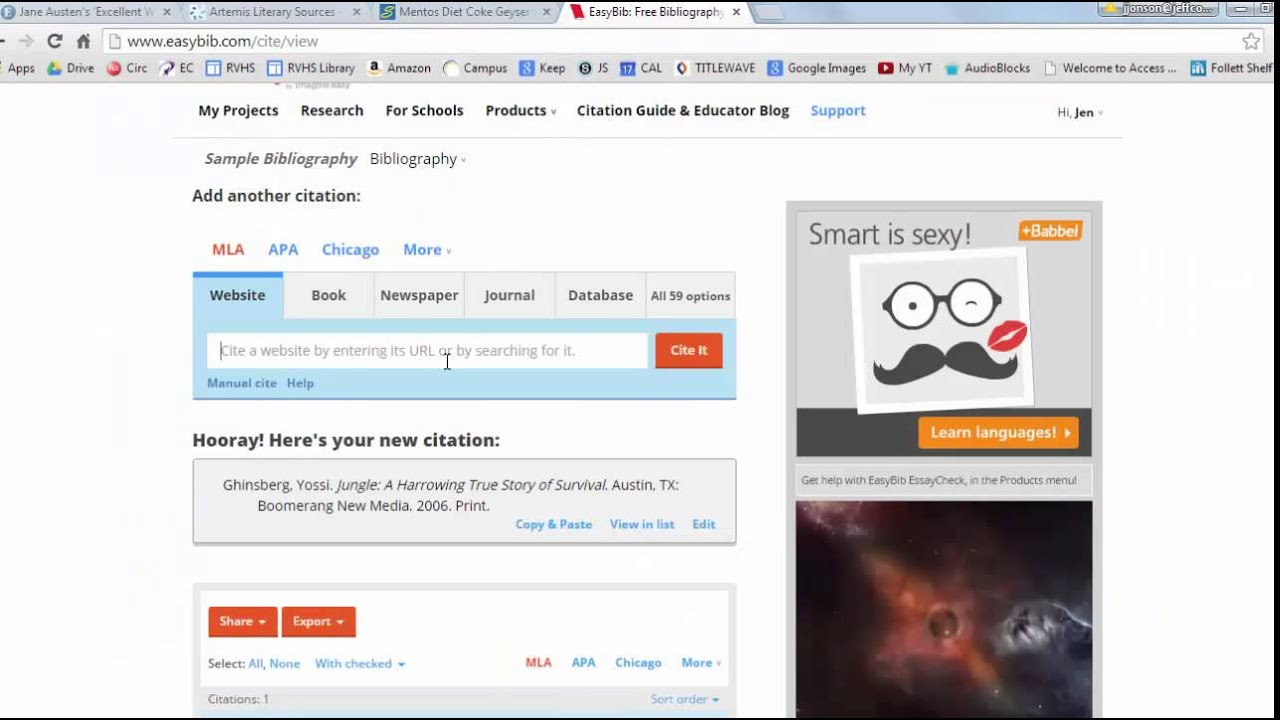Close the EasyBib browser tab

[x=737, y=12]
